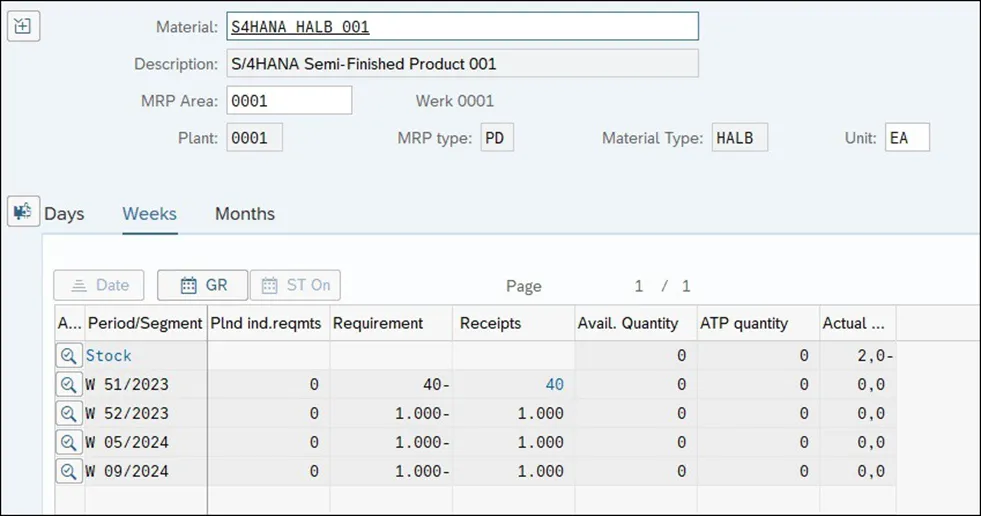This screenshot has height=516, width=981.
Task: Select the W 51/2023 period cell
Action: (x=145, y=385)
